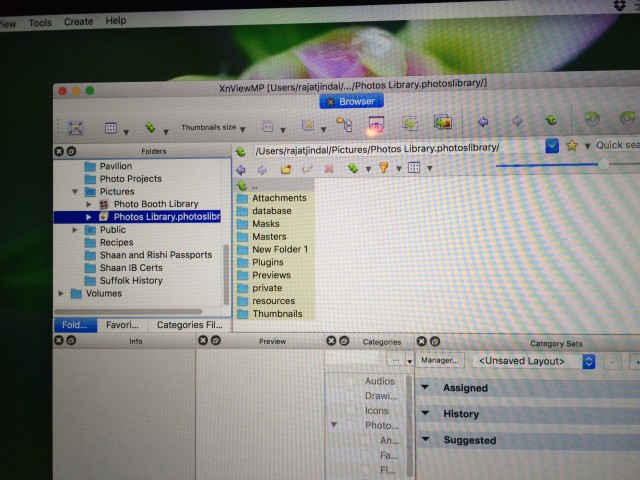The height and width of the screenshot is (480, 640).
Task: Open the Thumbnails size dropdown
Action: pos(213,128)
